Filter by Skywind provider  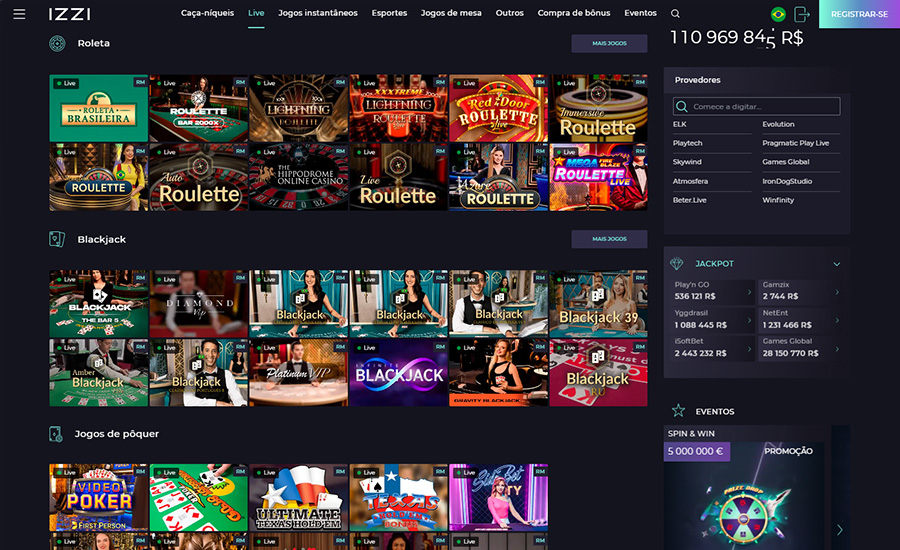click(687, 162)
